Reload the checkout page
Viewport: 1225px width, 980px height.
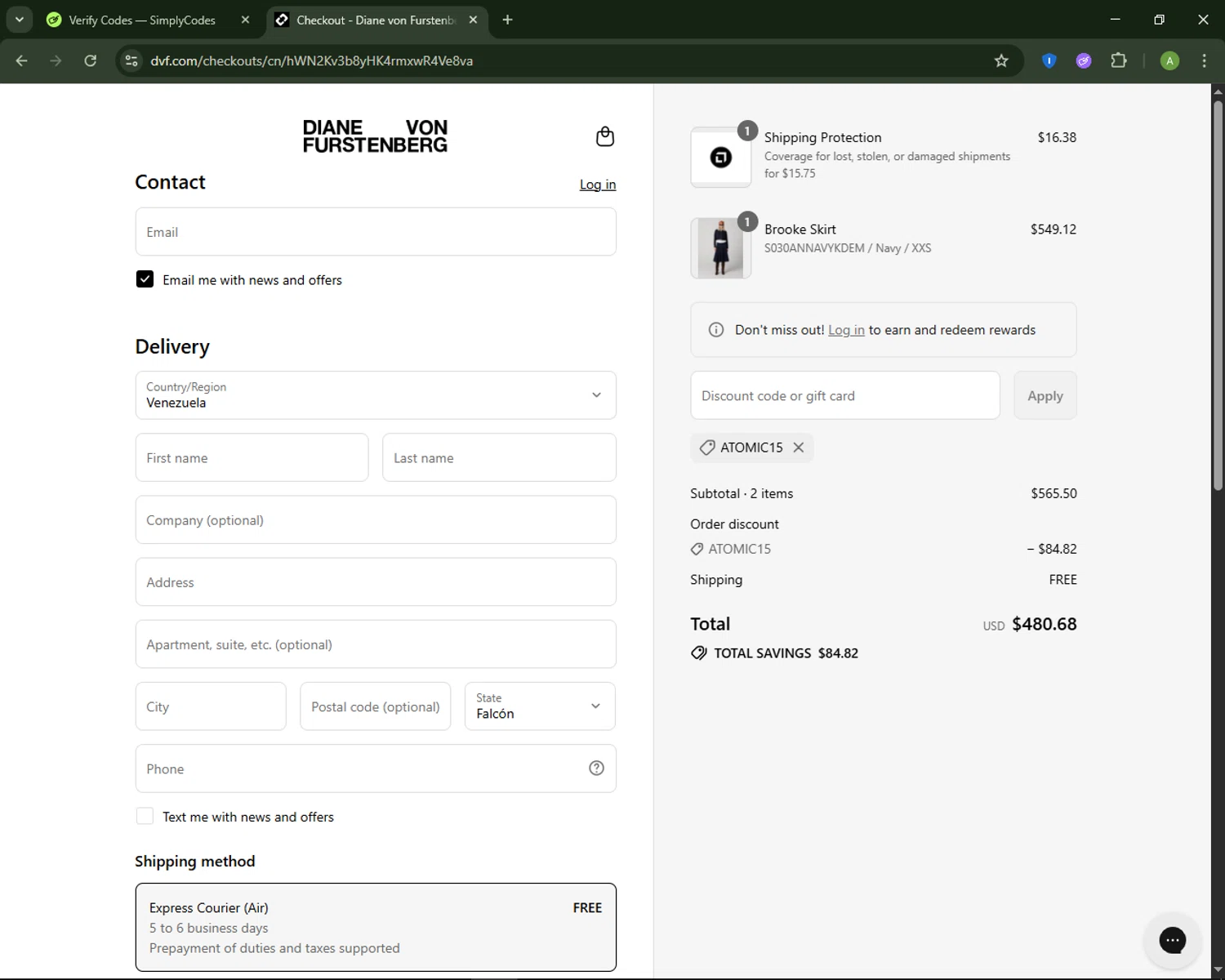[91, 60]
